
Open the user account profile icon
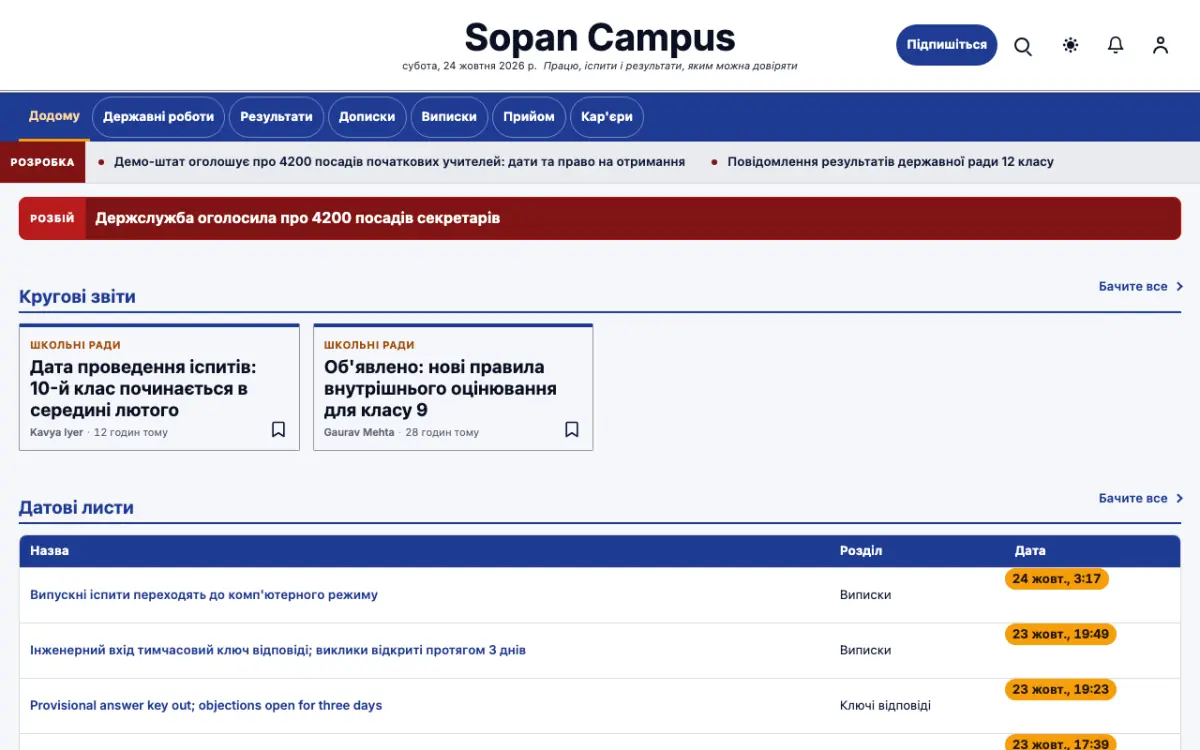(x=1160, y=45)
